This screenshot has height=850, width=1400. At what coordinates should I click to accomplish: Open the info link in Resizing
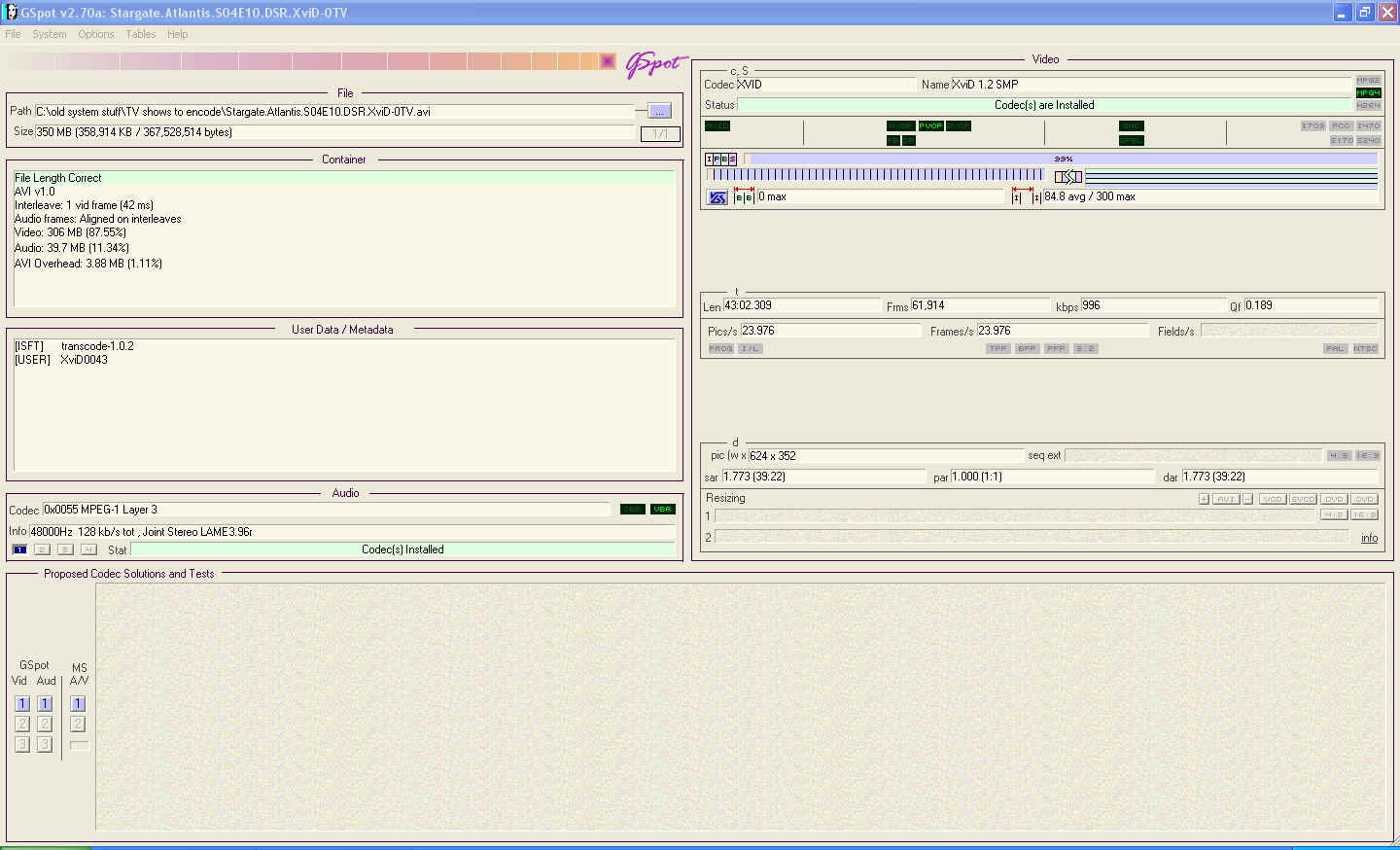tap(1369, 538)
